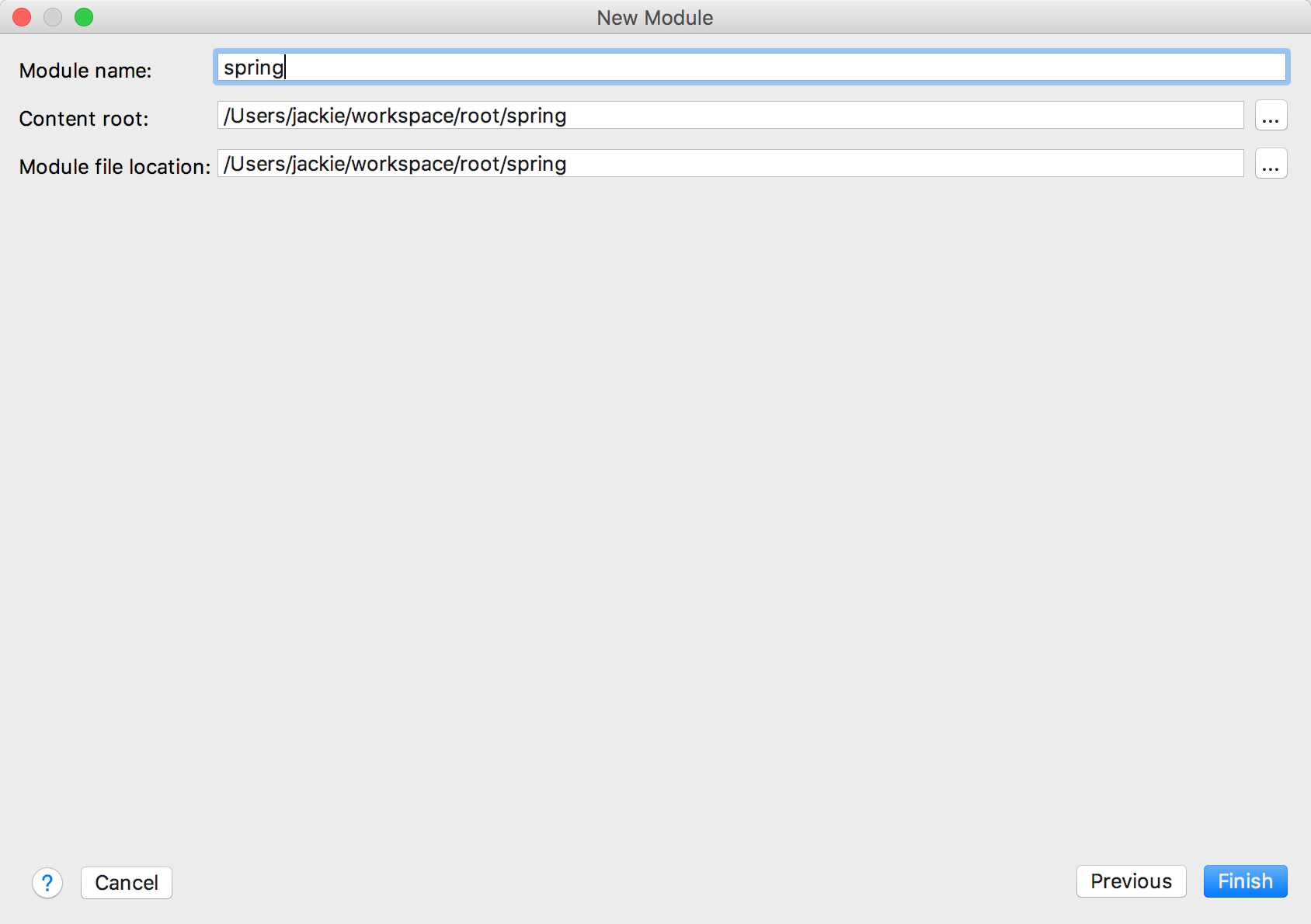Click the Module file location field

(x=730, y=164)
